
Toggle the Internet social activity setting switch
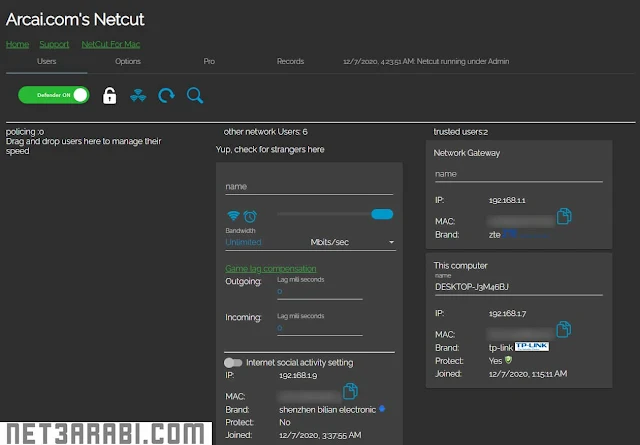(233, 363)
